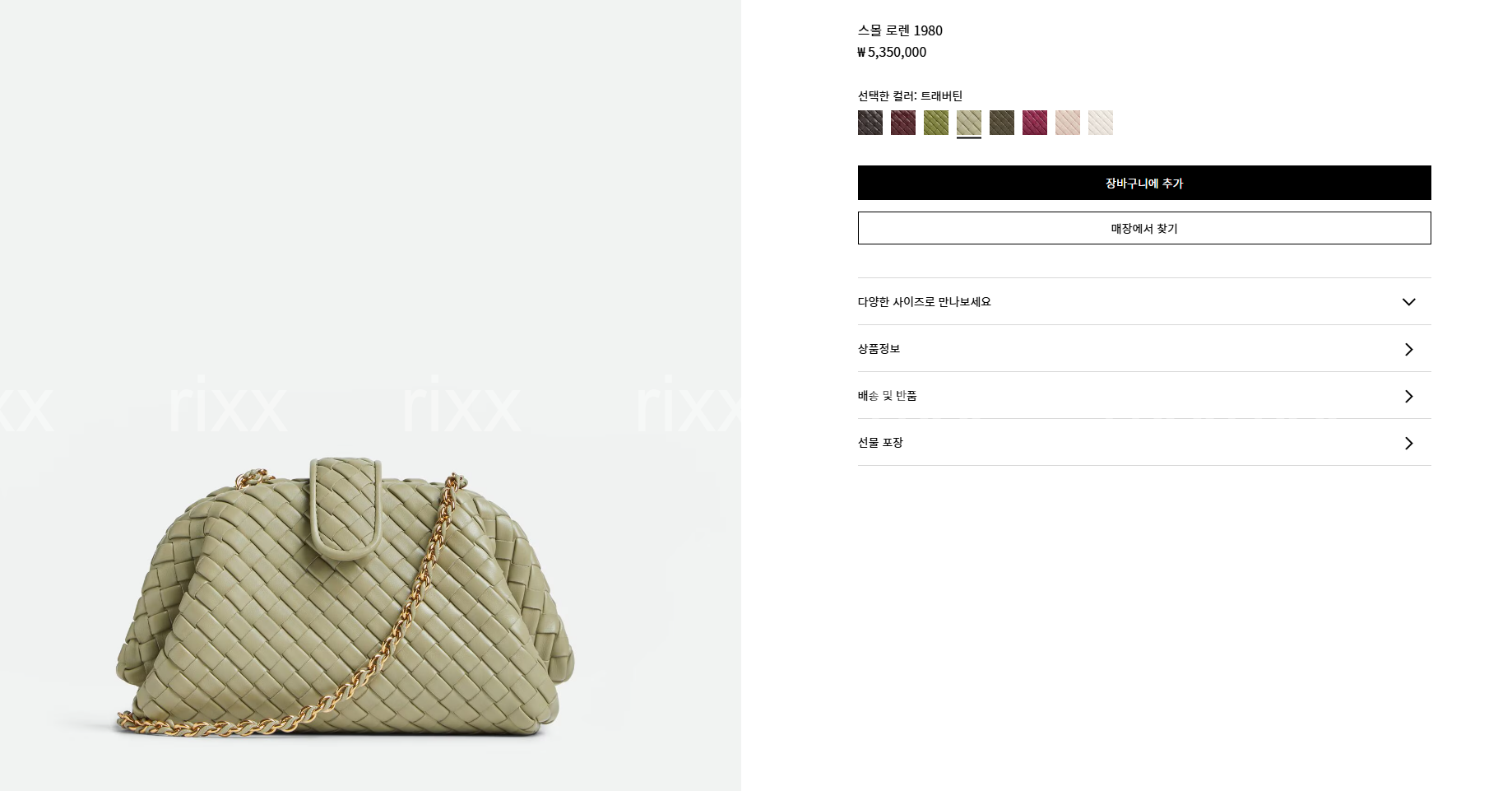The height and width of the screenshot is (791, 1512).
Task: Click the 장바구니에 추가 button
Action: (x=1144, y=183)
